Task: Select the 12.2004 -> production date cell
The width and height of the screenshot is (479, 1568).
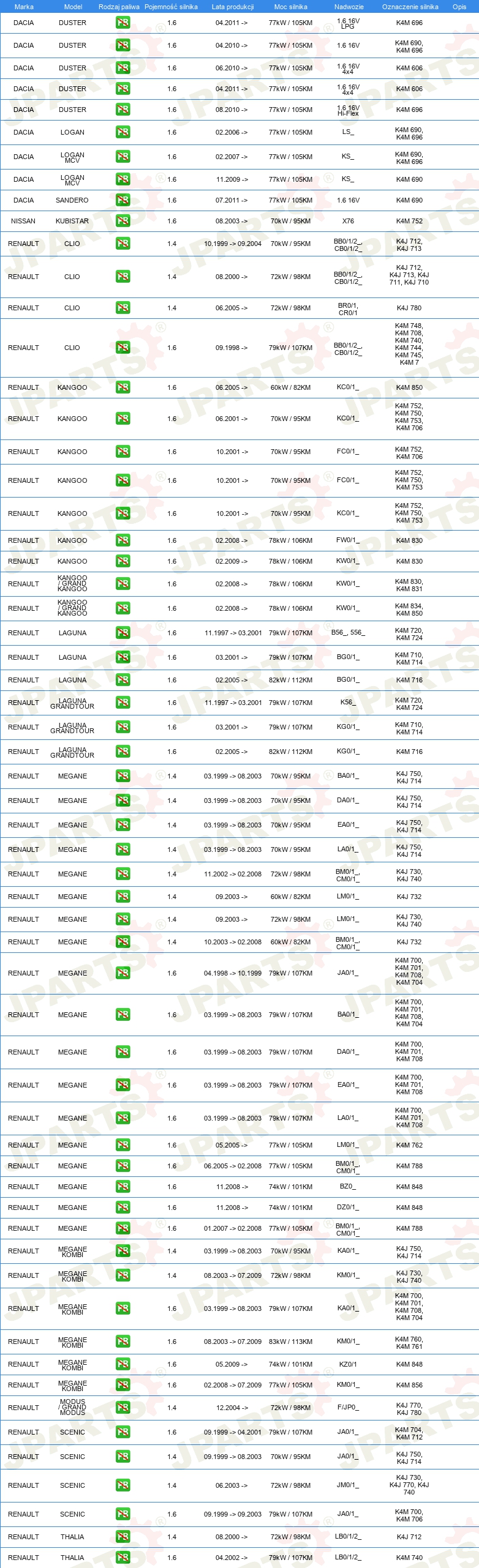Action: [x=232, y=1408]
